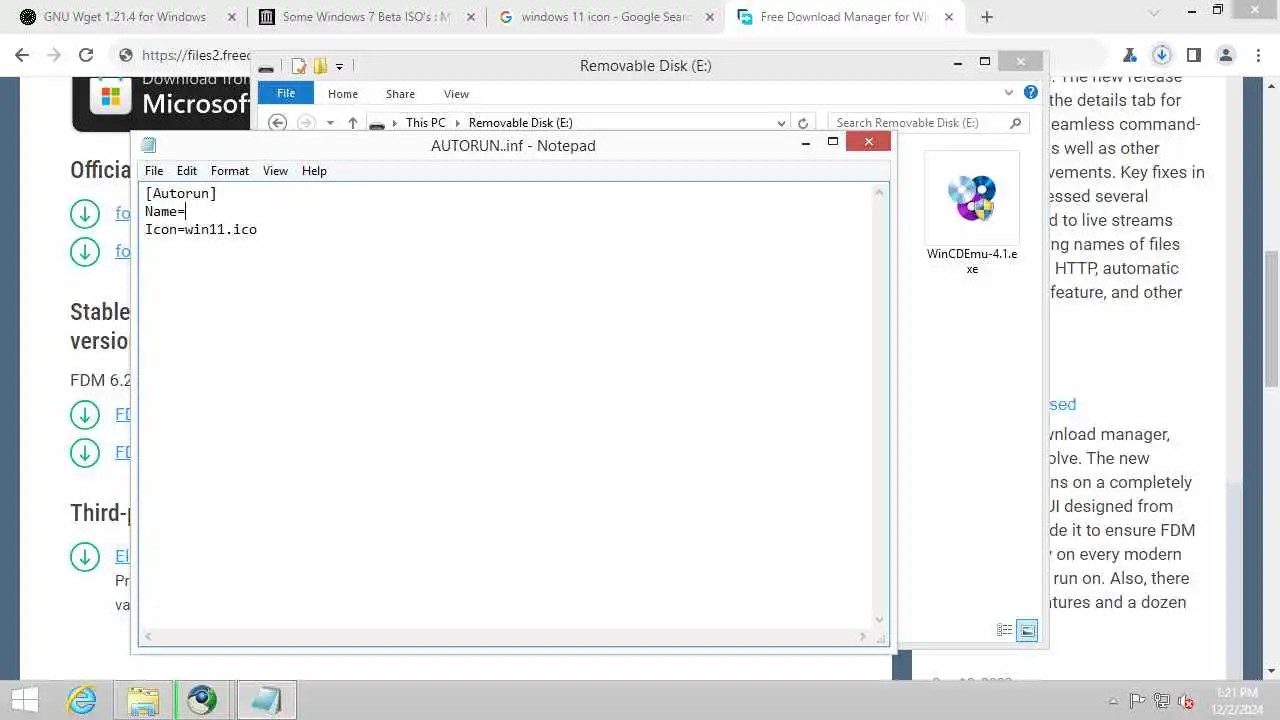1280x720 pixels.
Task: Click the Explorer Forward arrow button
Action: click(x=306, y=123)
